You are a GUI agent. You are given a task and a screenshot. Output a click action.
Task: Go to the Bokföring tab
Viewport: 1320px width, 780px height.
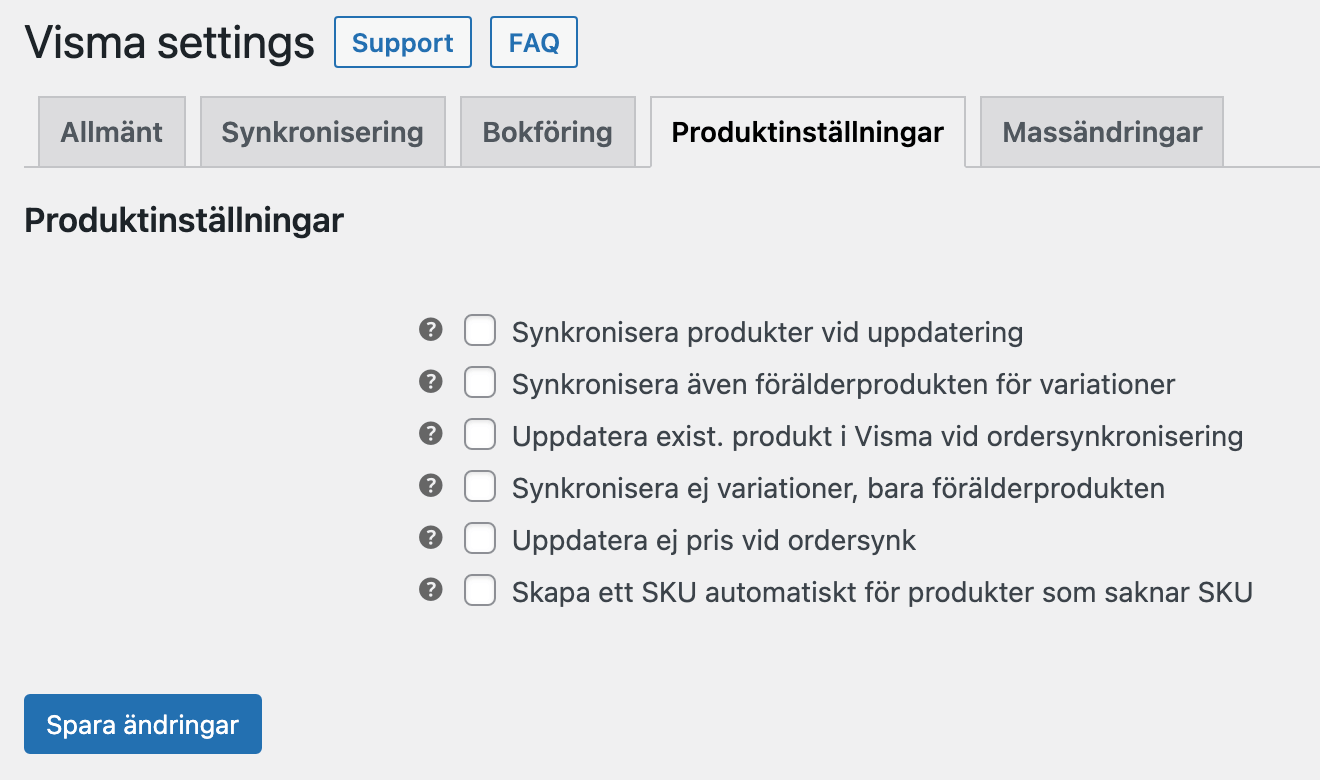[547, 132]
